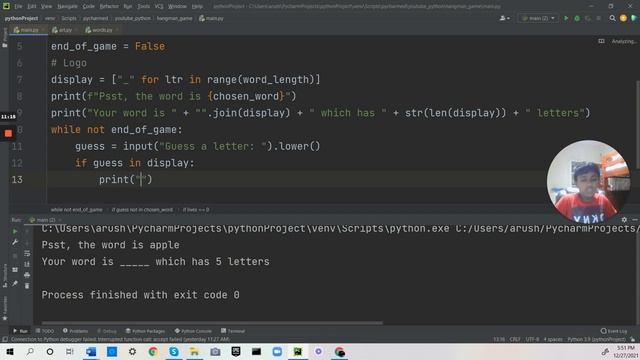The height and width of the screenshot is (360, 640).
Task: Open the Favorites tool window from the left sidebar
Action: pyautogui.click(x=4, y=308)
